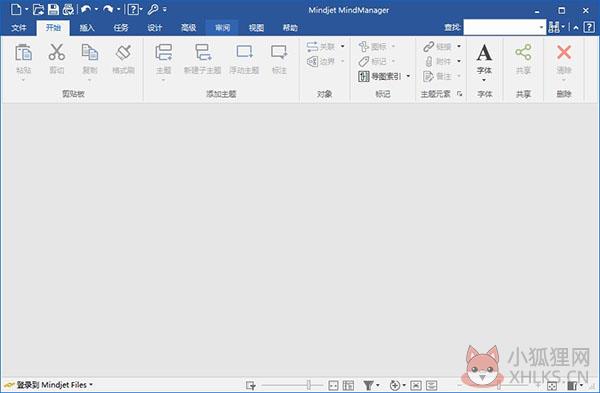Click the red X Clear (清除) icon
This screenshot has height=393, width=600.
pyautogui.click(x=564, y=52)
